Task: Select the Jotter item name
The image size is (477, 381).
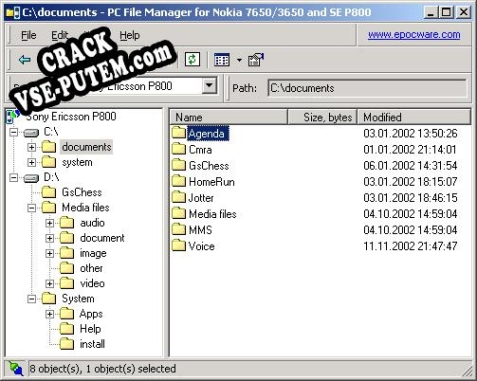Action: click(x=201, y=198)
